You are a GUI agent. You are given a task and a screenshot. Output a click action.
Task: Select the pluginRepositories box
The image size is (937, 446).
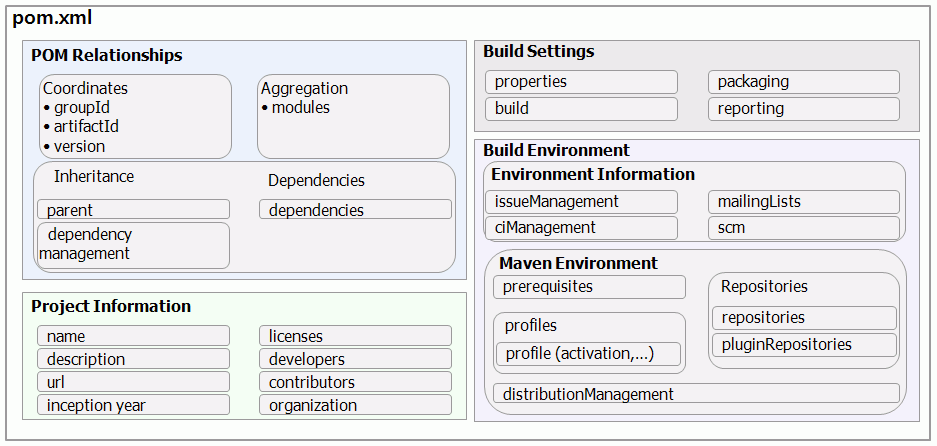804,345
